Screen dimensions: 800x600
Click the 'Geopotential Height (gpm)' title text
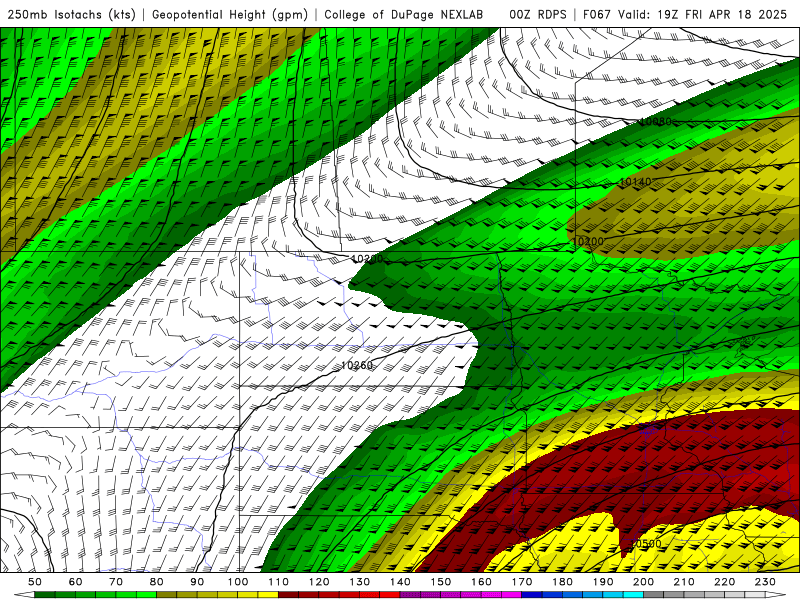(230, 14)
